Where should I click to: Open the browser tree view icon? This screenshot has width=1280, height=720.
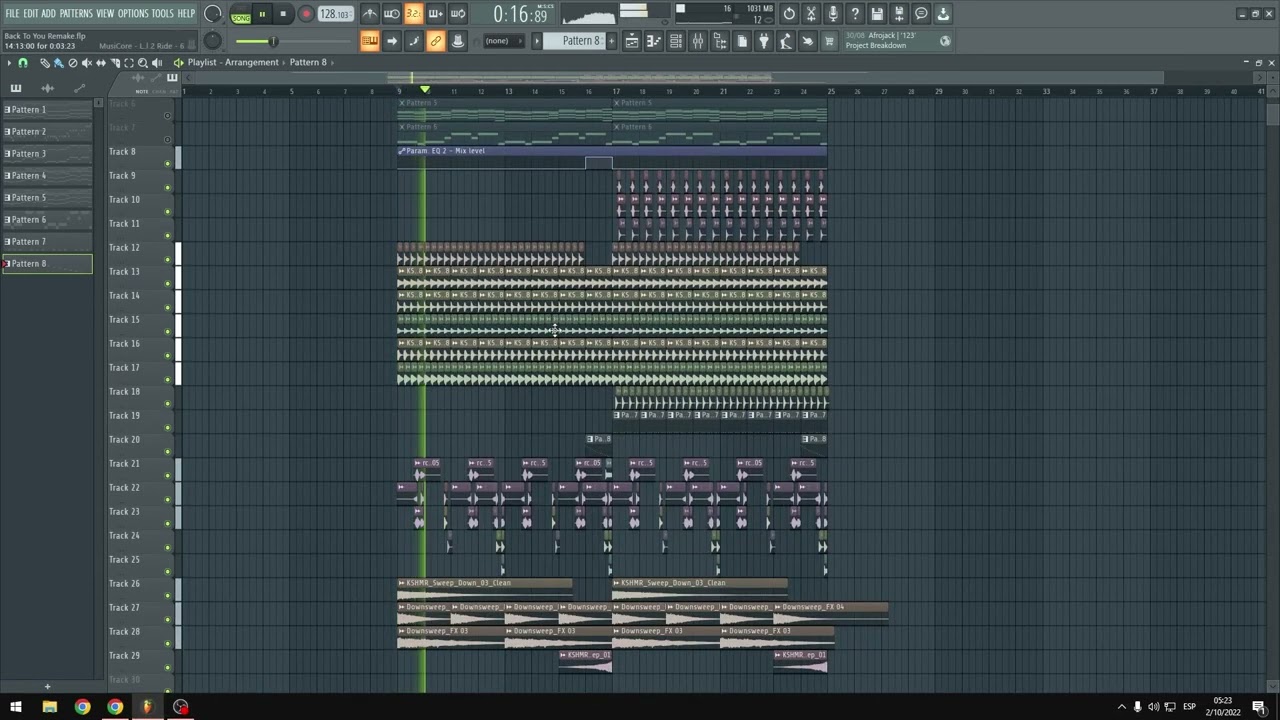click(720, 41)
